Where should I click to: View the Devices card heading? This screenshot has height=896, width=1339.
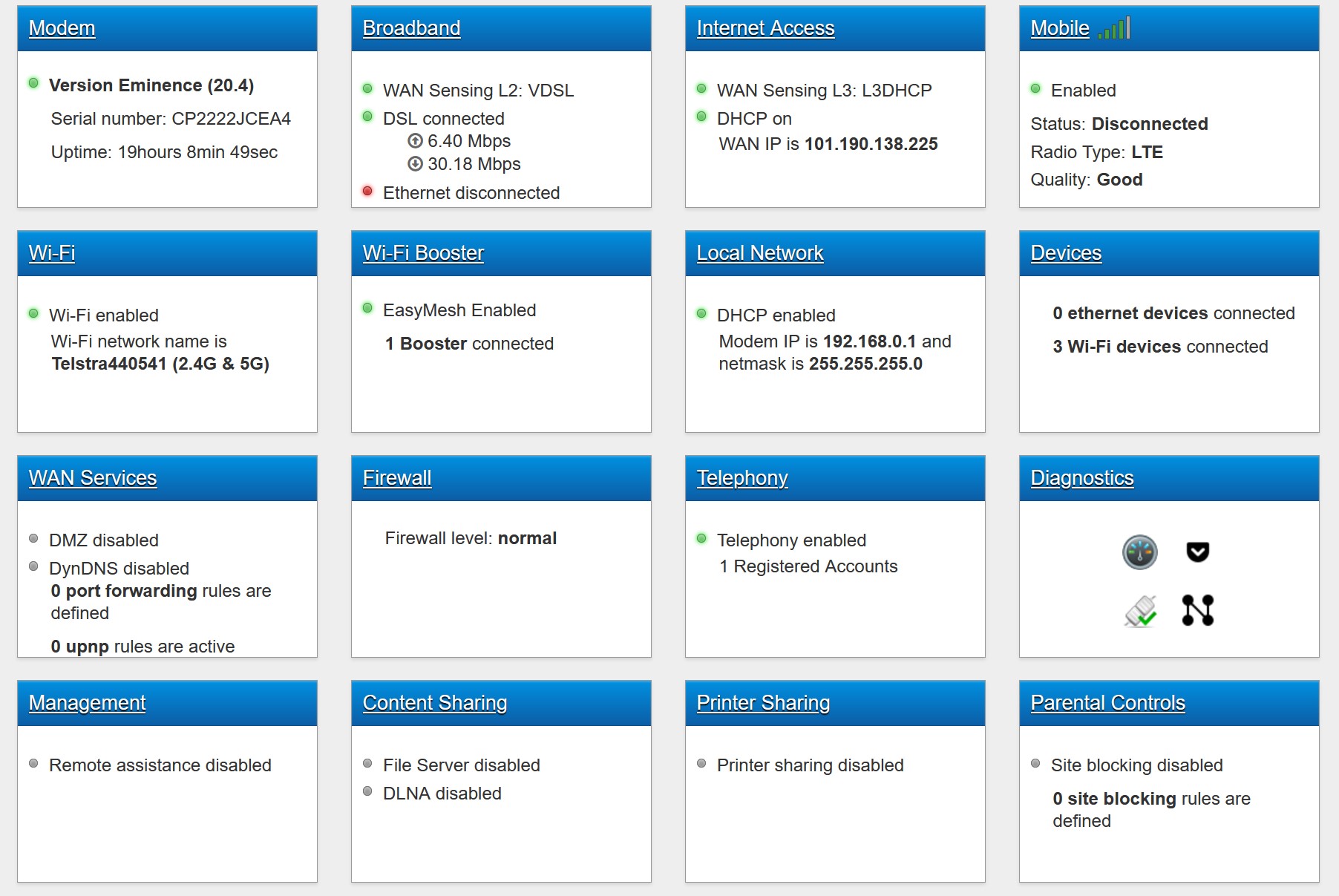pyautogui.click(x=1065, y=253)
